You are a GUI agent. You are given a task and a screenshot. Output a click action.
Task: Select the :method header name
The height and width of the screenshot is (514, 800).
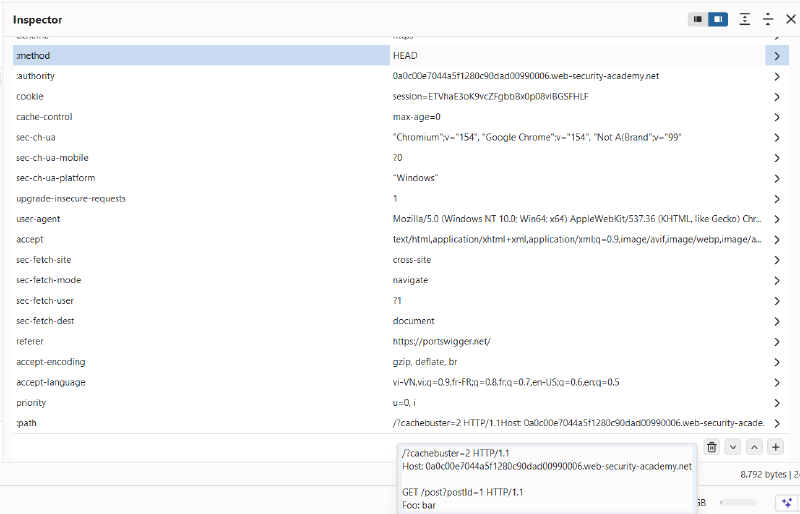coord(33,56)
